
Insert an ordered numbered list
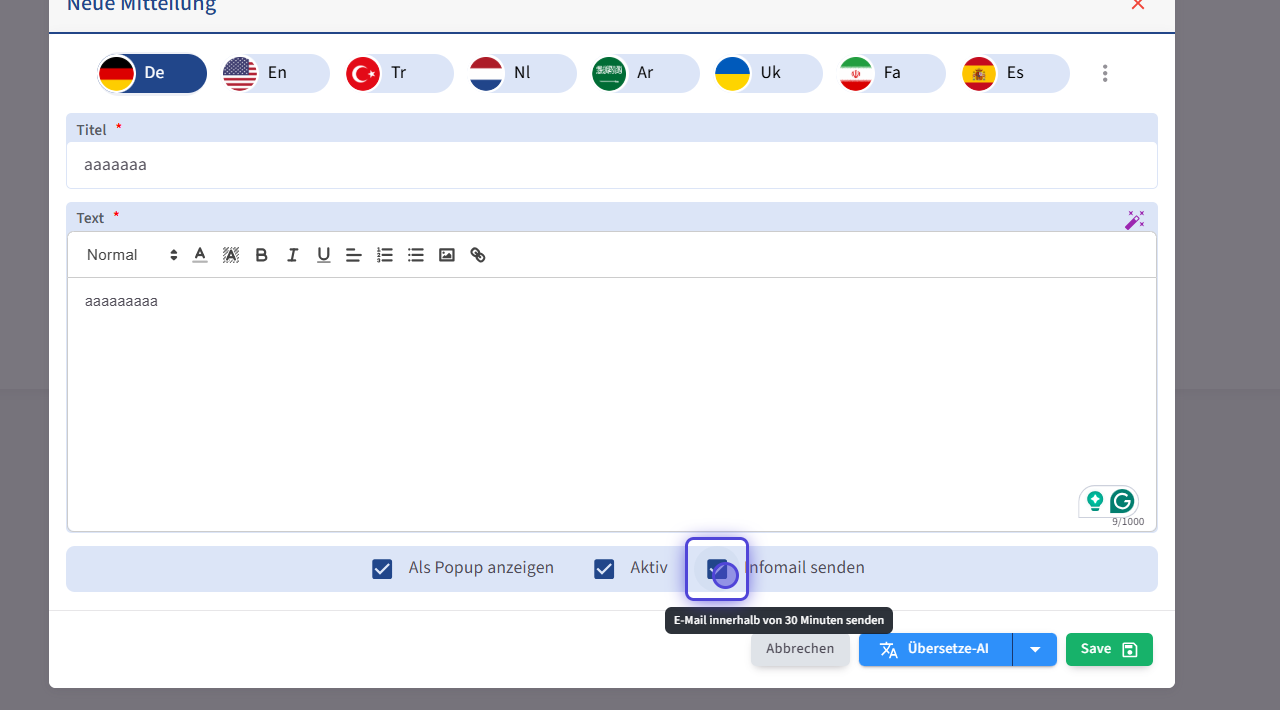[x=385, y=255]
